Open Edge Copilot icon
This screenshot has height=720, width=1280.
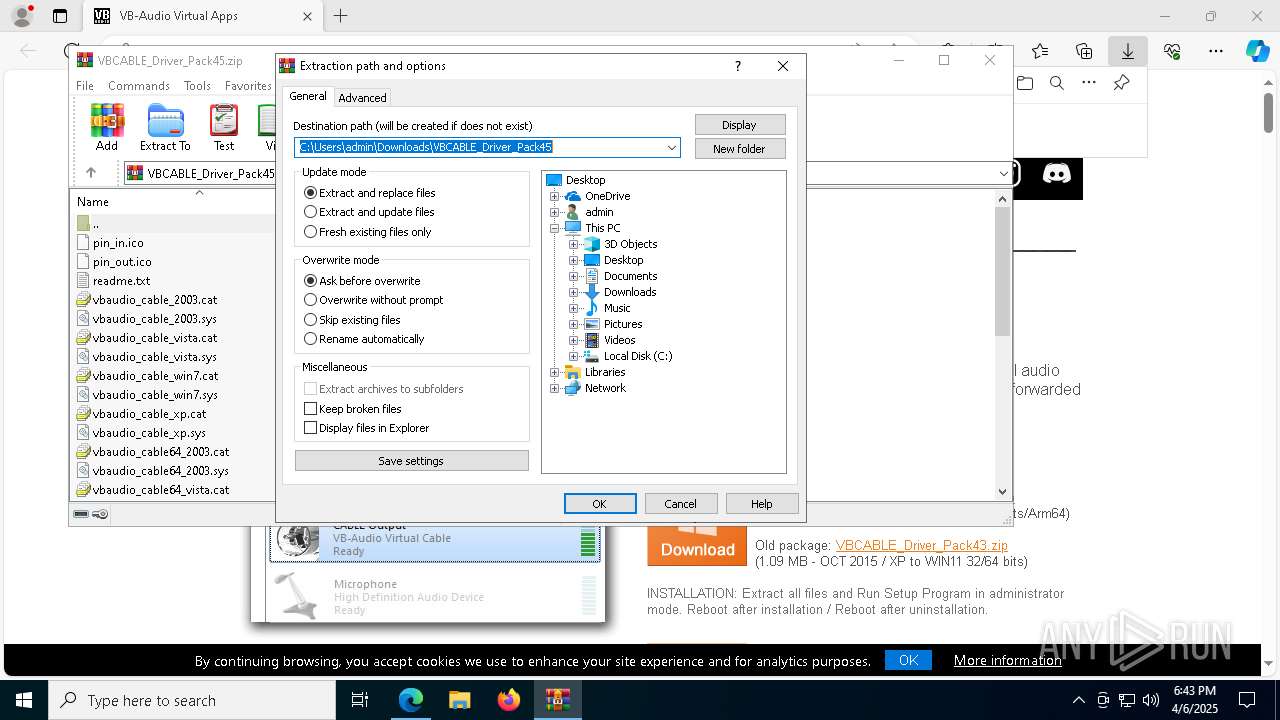tap(1257, 51)
